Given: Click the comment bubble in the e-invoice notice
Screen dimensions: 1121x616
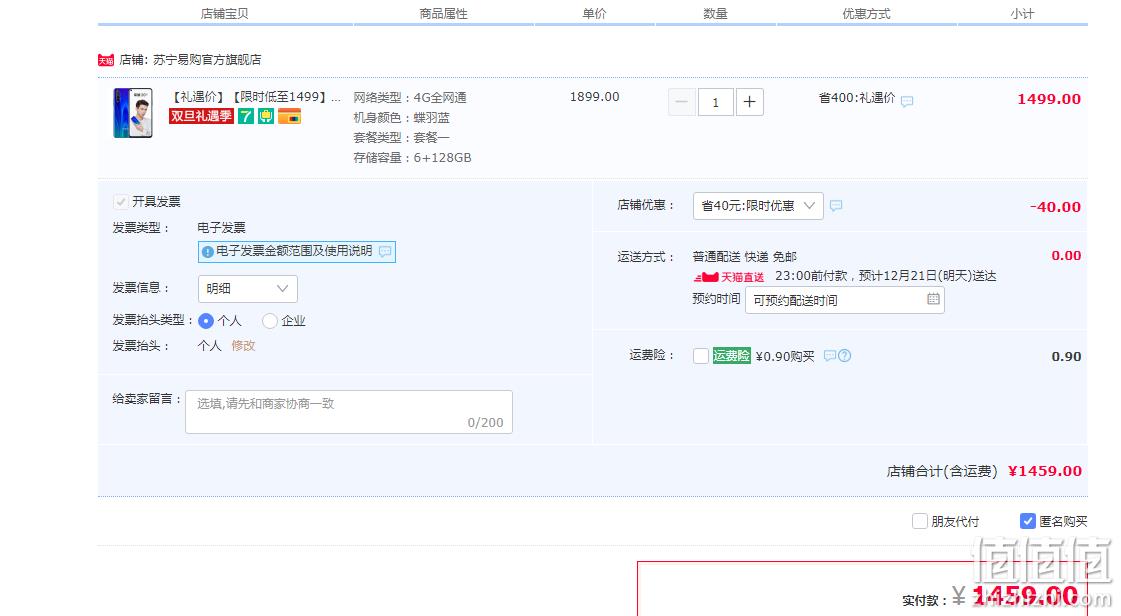Looking at the screenshot, I should tap(385, 252).
